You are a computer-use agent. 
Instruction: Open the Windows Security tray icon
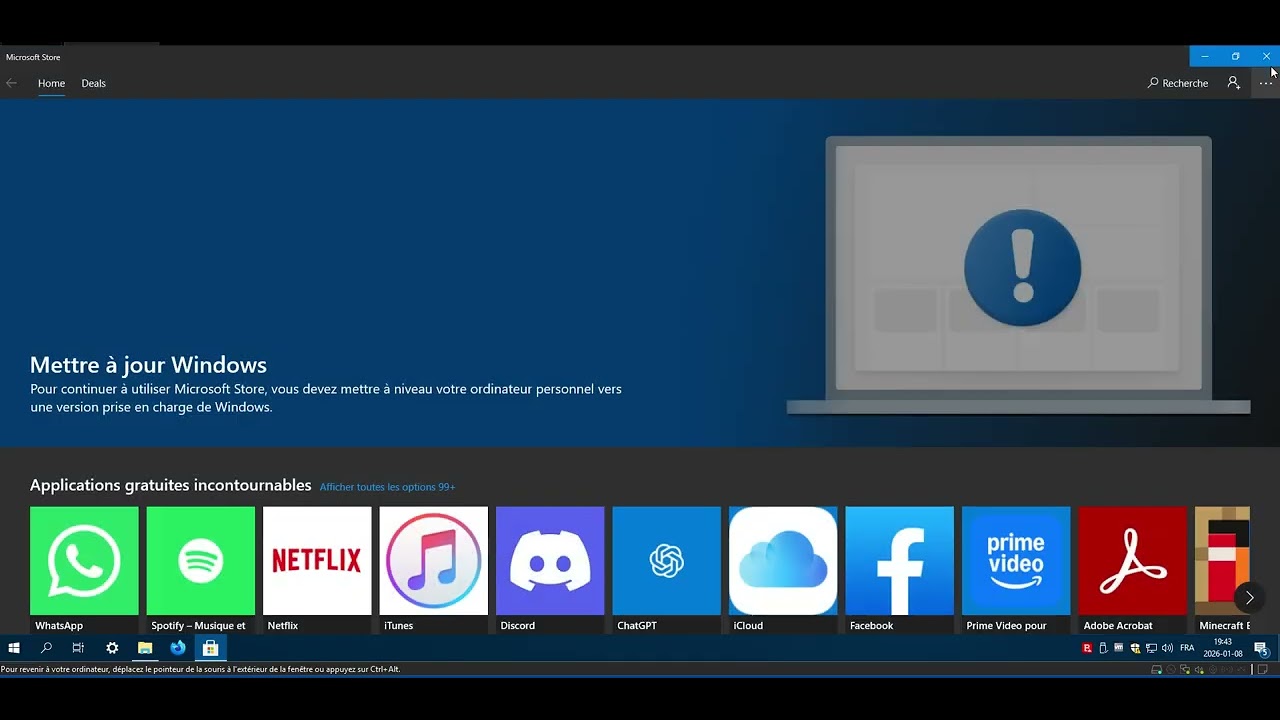coord(1135,648)
